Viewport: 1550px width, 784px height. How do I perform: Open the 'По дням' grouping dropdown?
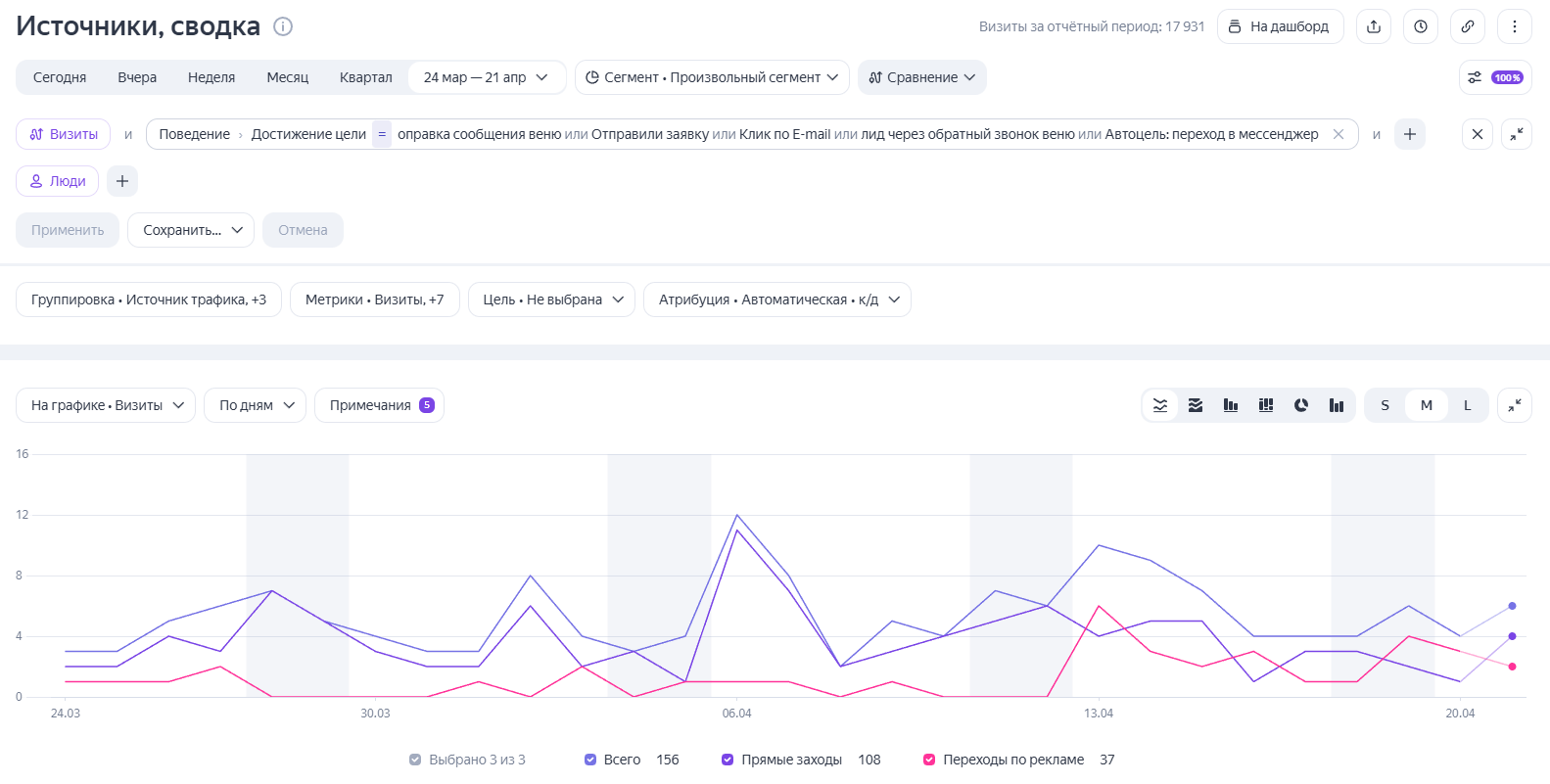256,405
